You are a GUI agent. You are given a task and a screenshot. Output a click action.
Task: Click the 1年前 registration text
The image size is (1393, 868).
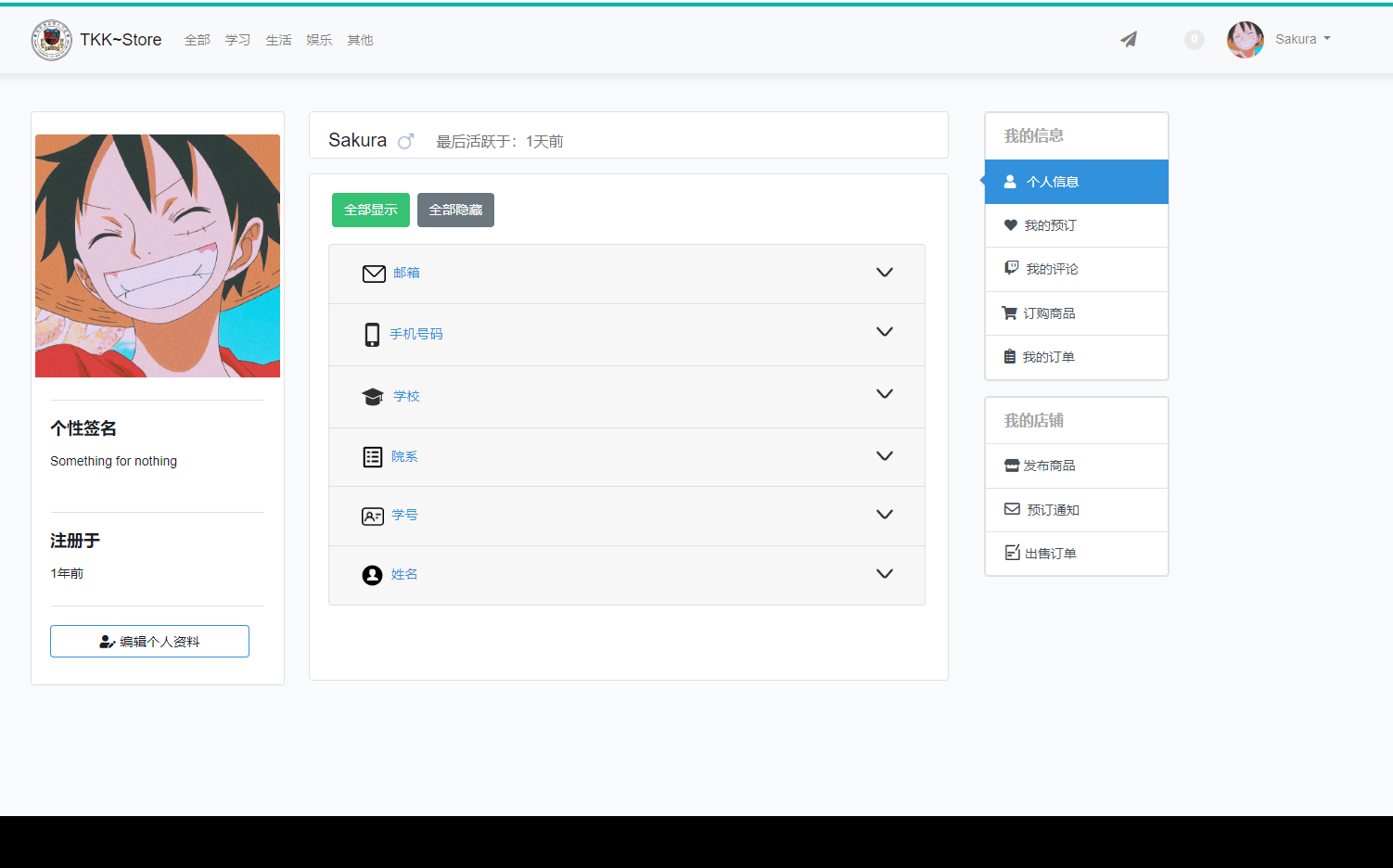click(67, 573)
